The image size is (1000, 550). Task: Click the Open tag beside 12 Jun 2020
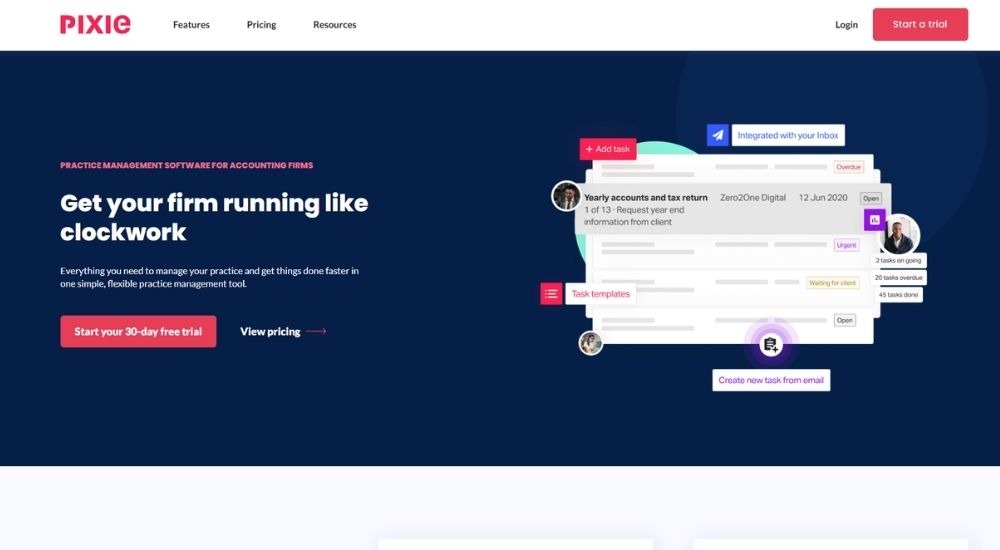point(871,198)
